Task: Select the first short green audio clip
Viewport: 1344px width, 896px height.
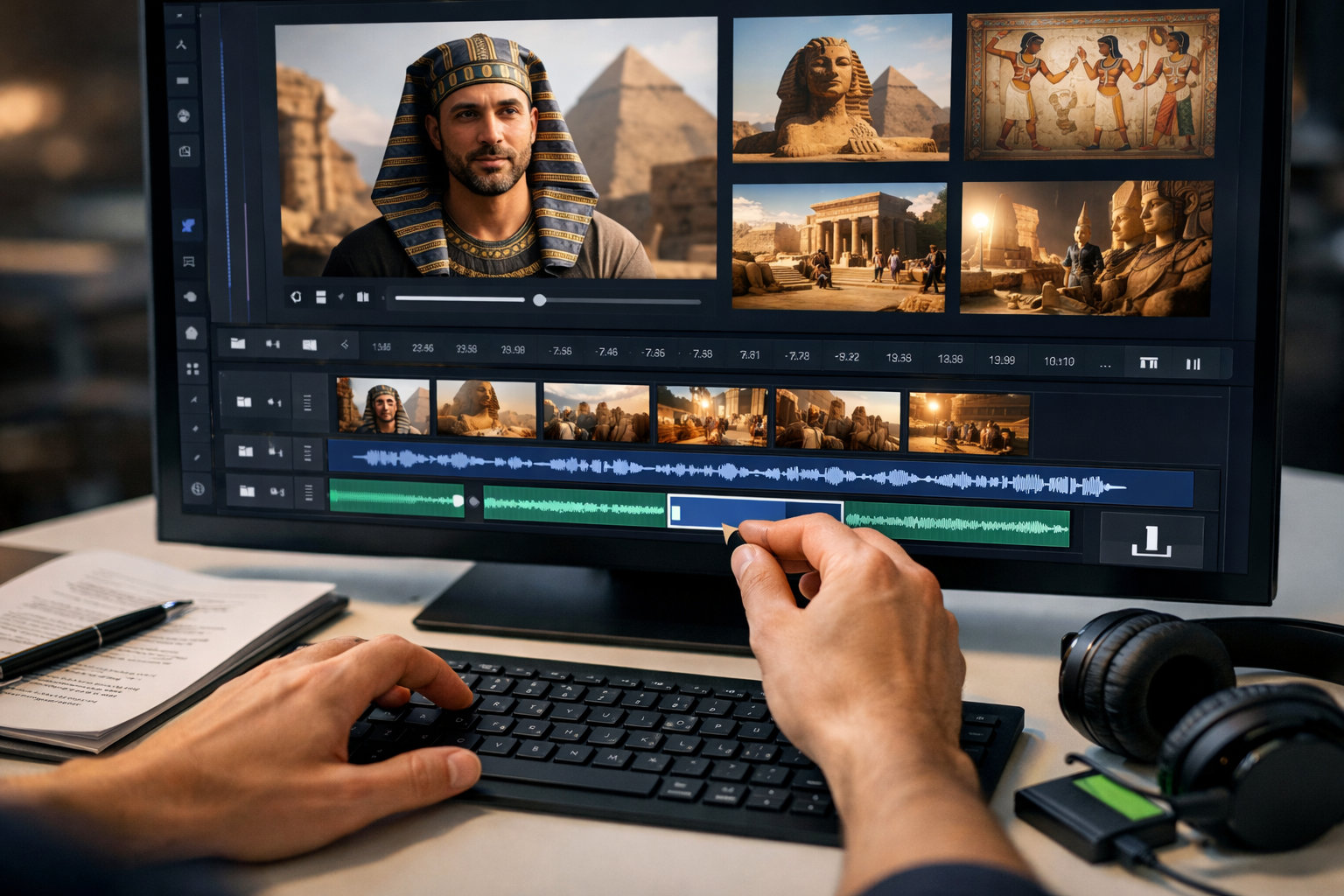Action: point(396,498)
